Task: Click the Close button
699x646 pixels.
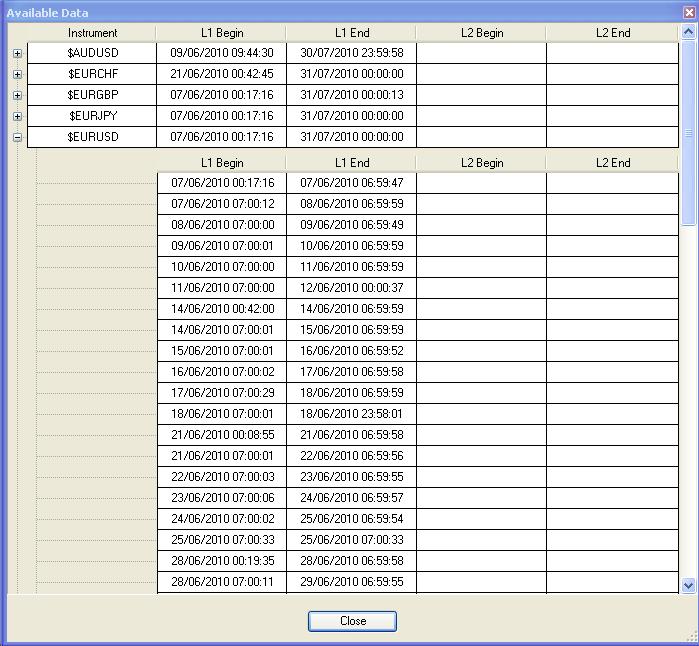Action: point(352,621)
